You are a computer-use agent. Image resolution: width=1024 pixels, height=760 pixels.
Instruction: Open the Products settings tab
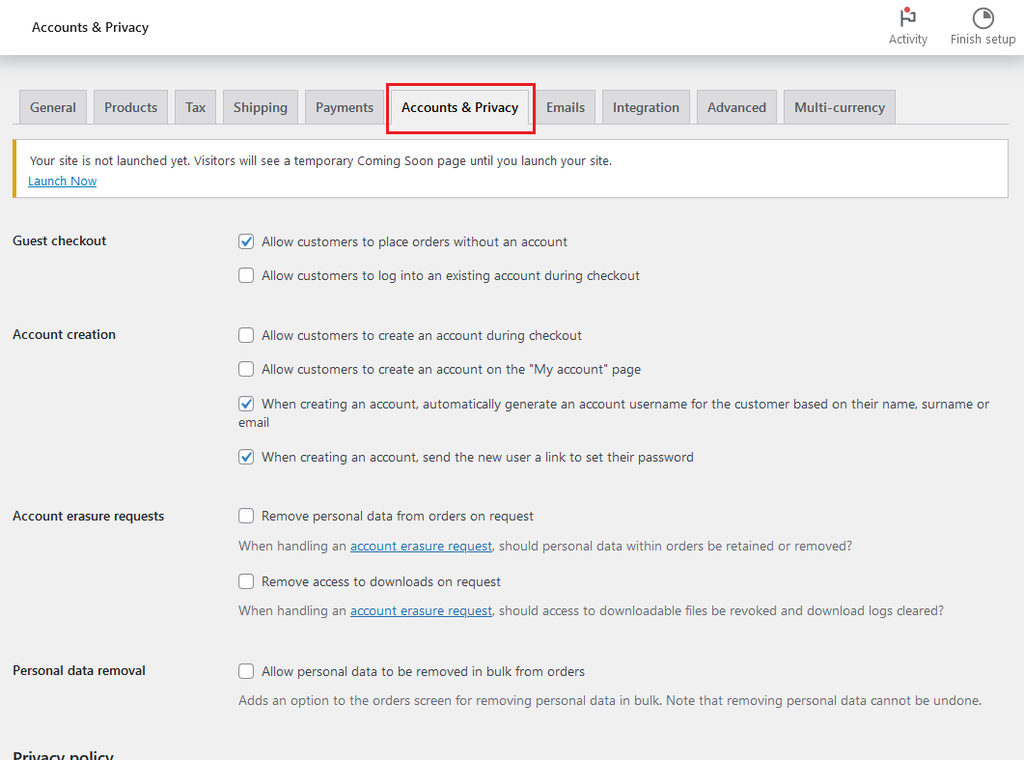131,108
